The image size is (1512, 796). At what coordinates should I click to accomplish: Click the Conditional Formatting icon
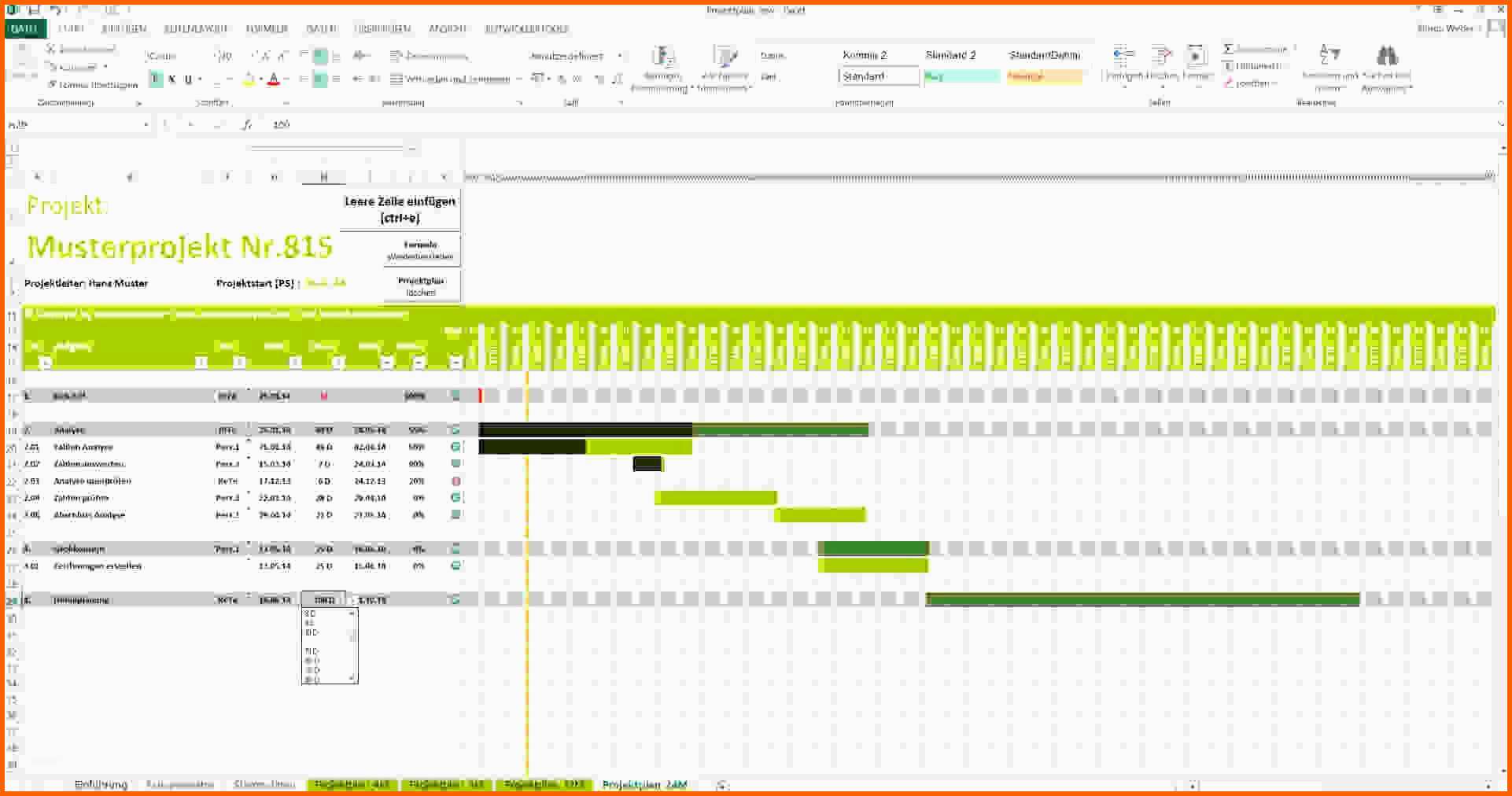click(x=662, y=57)
